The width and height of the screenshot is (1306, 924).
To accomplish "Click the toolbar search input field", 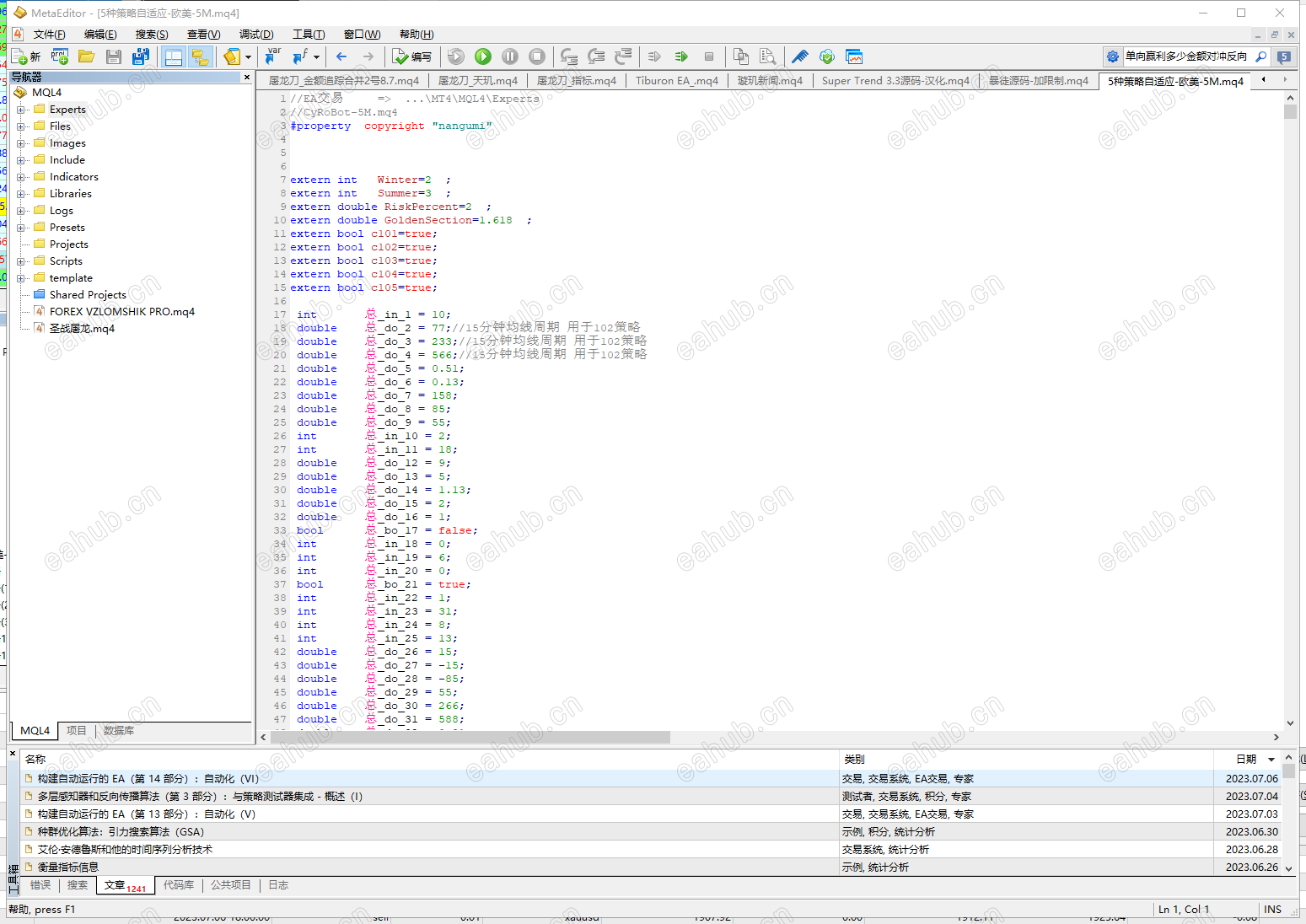I will [1185, 56].
